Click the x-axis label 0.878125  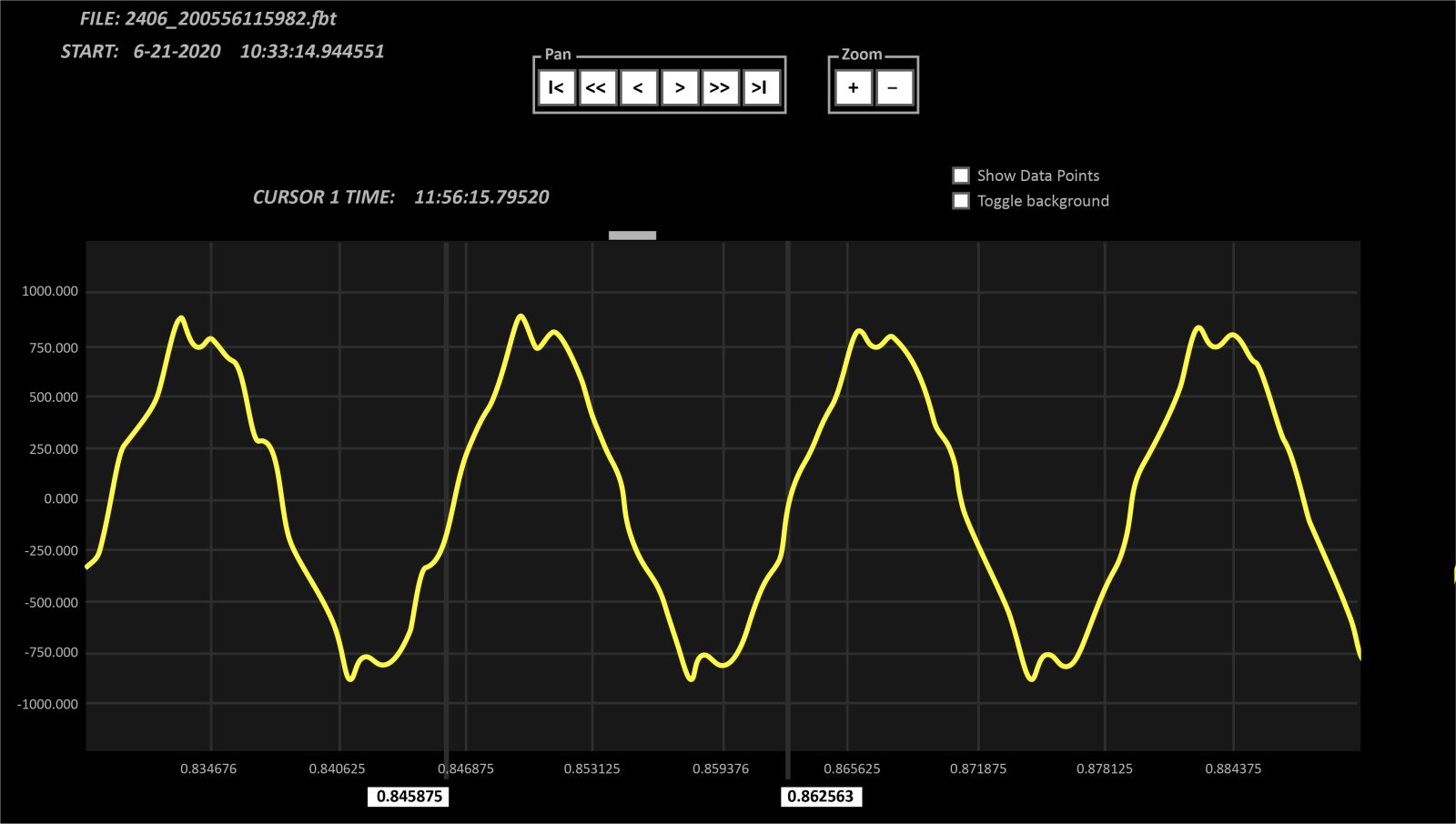tap(1105, 769)
